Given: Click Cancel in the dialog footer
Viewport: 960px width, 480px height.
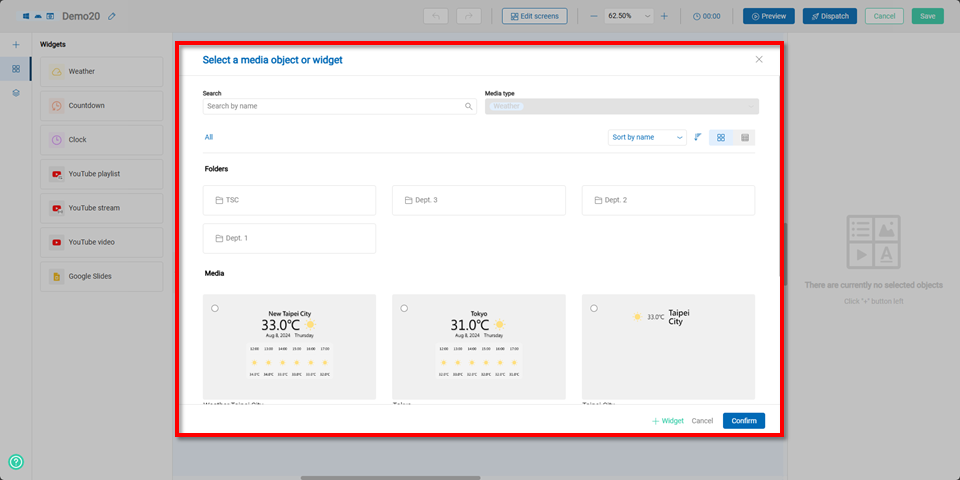Looking at the screenshot, I should tap(702, 421).
